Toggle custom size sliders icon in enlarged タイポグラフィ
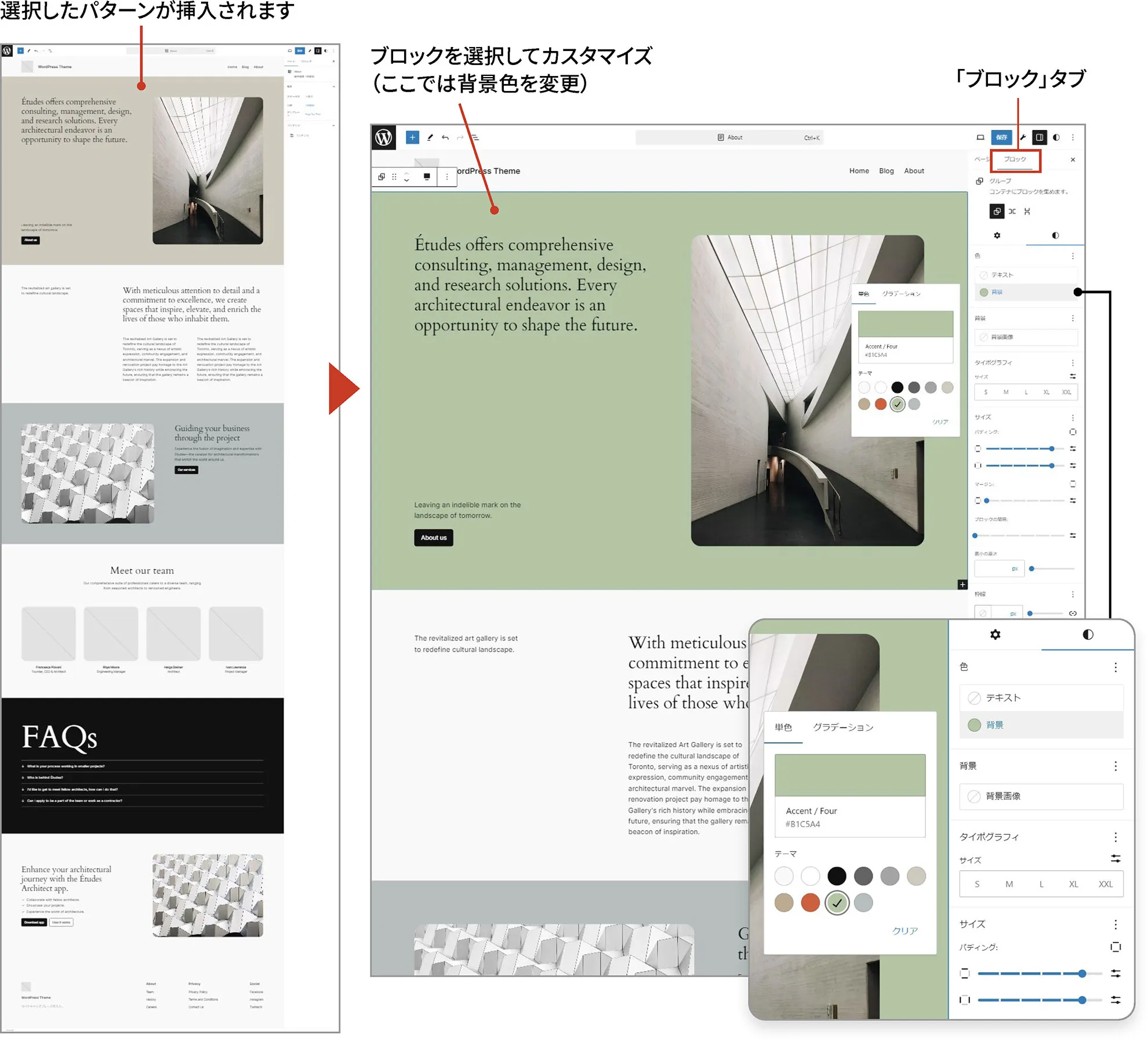The height and width of the screenshot is (1040, 1148). tap(1115, 859)
